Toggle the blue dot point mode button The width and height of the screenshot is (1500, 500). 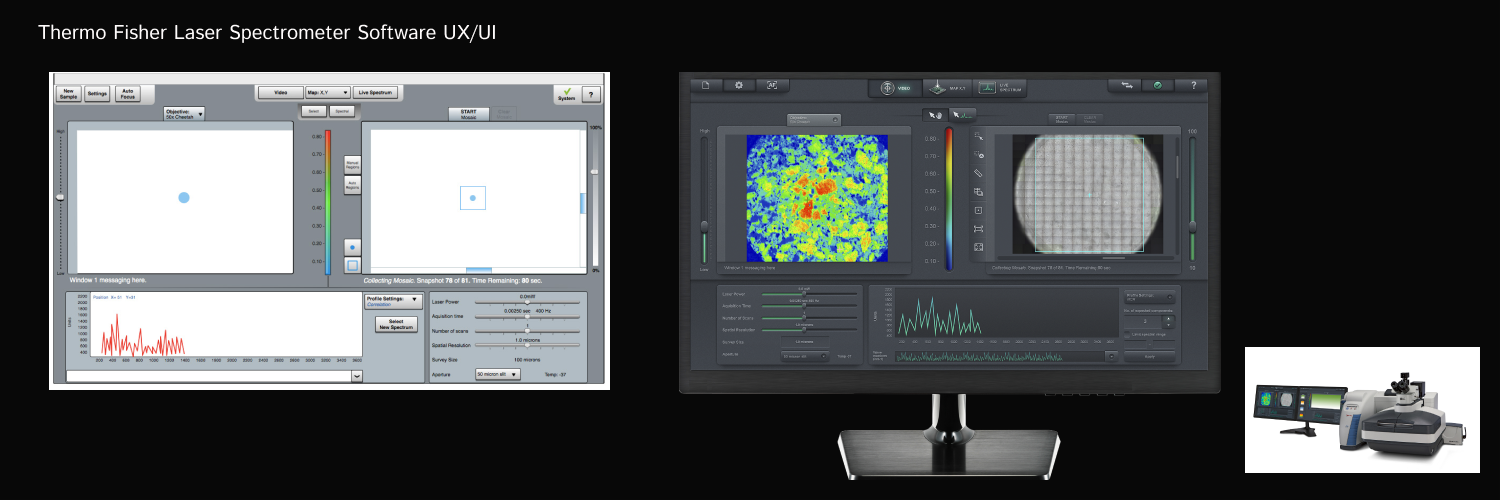pyautogui.click(x=352, y=247)
